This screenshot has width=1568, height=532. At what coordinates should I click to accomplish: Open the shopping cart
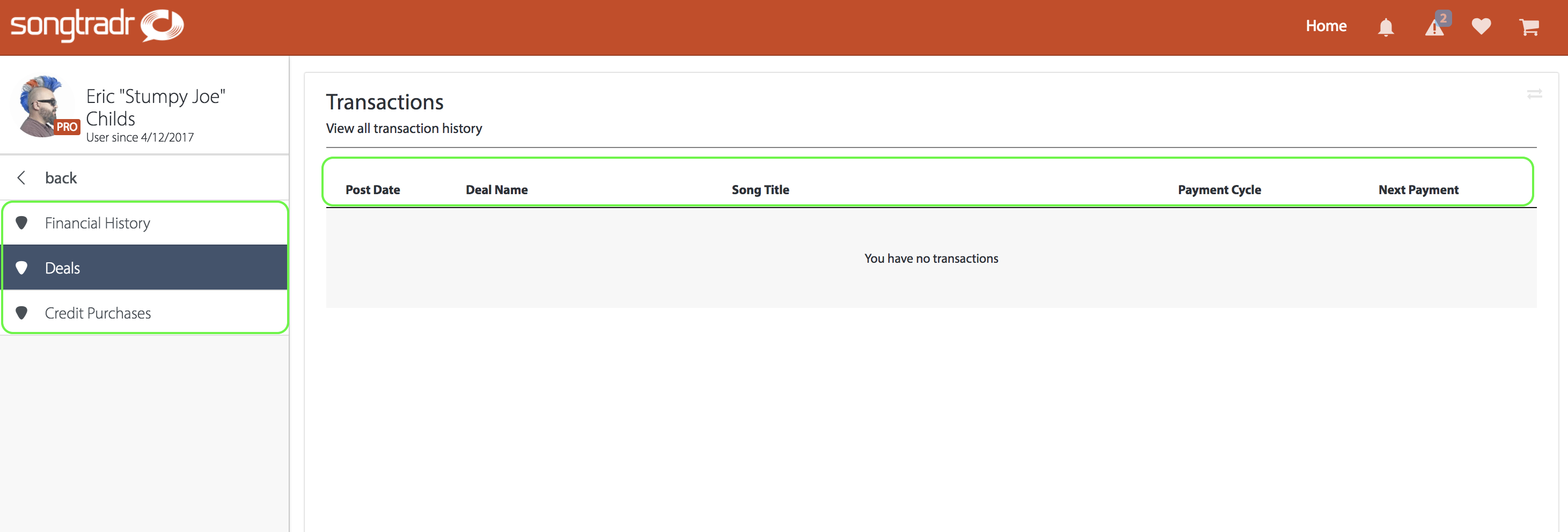click(x=1529, y=27)
